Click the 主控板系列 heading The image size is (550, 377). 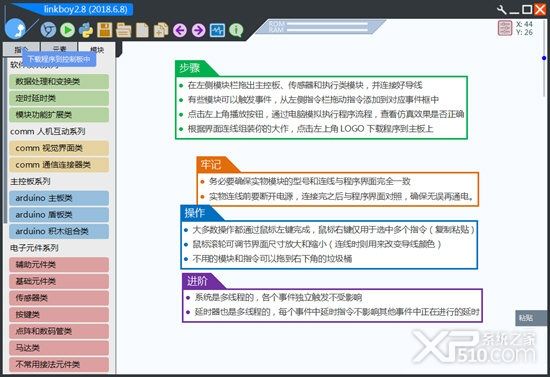pyautogui.click(x=30, y=181)
